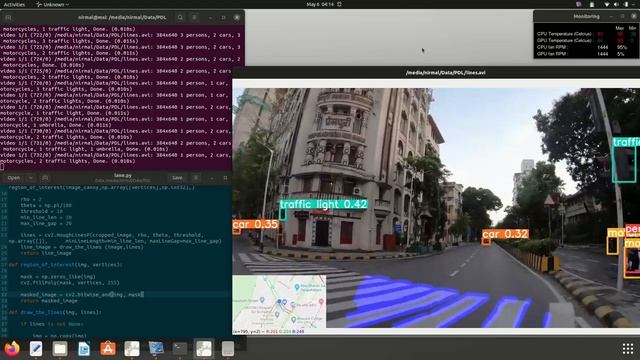Open Firefox from the dock
Image resolution: width=640 pixels, height=360 pixels.
pos(12,349)
